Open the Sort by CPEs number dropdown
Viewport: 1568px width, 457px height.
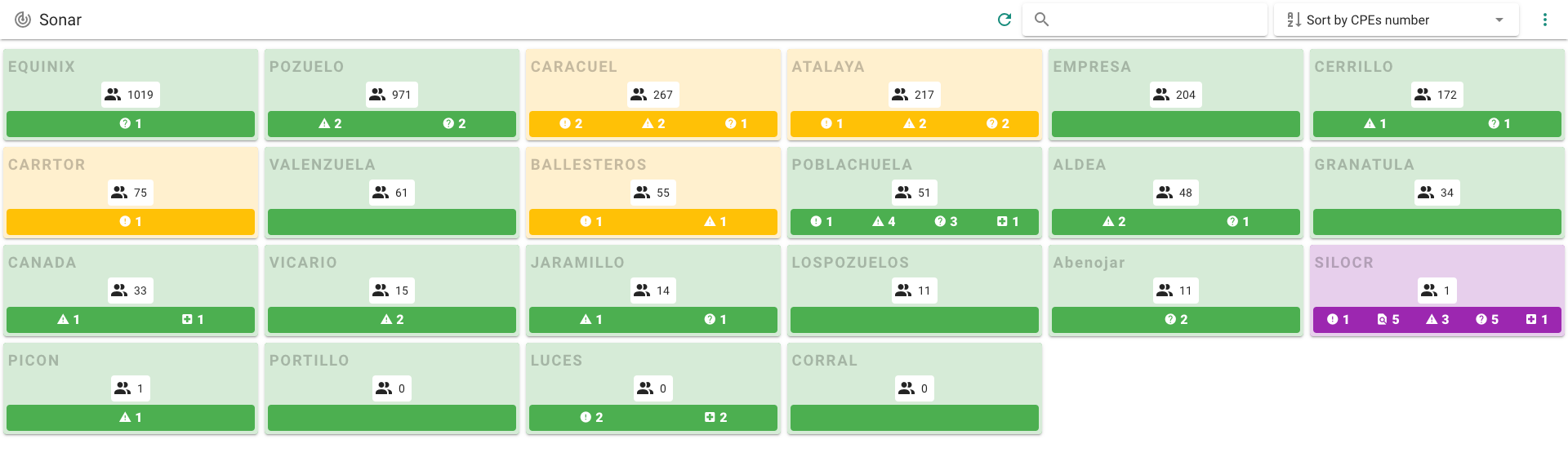pos(1396,20)
